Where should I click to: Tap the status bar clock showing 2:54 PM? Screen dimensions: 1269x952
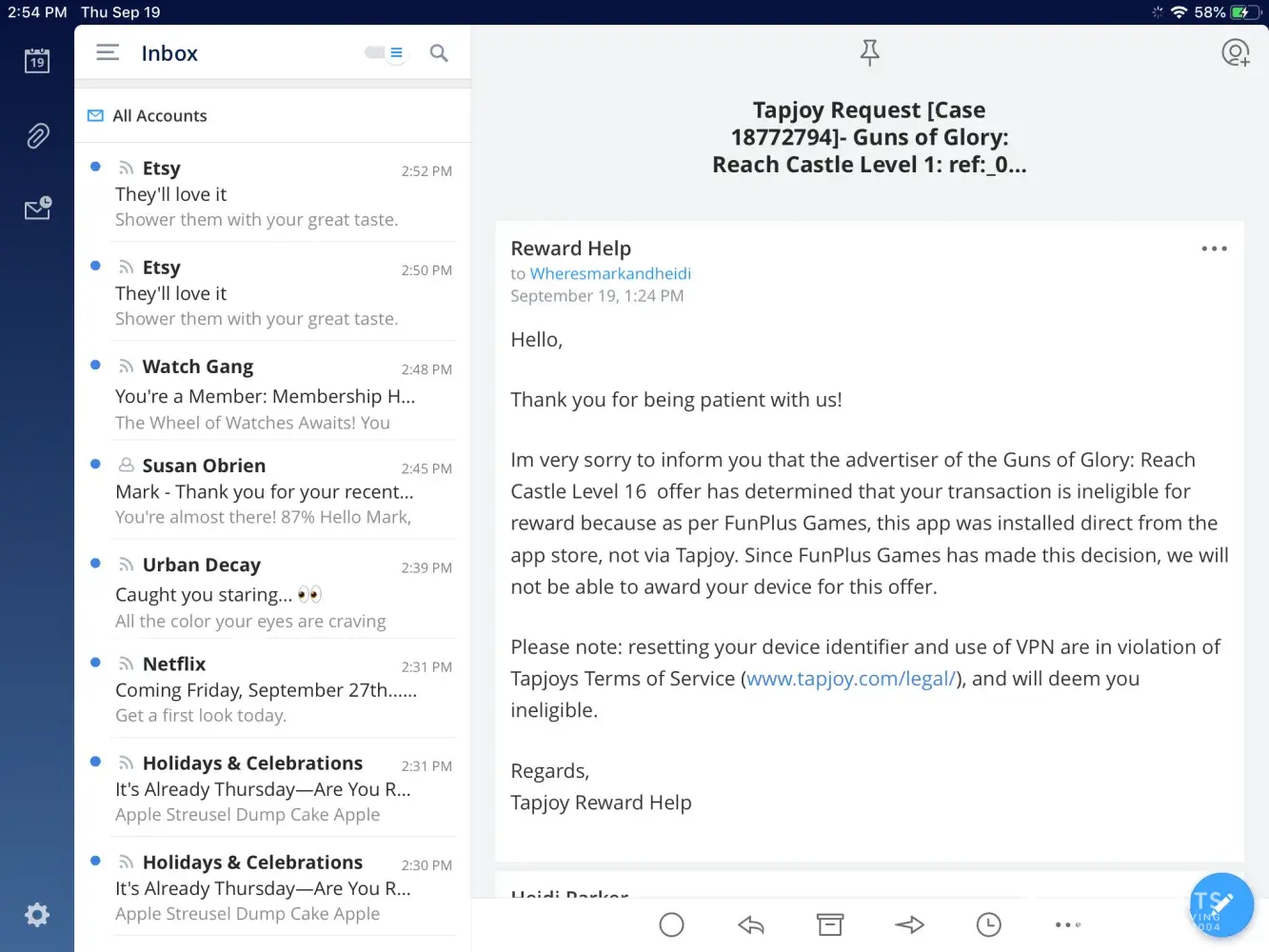tap(37, 12)
